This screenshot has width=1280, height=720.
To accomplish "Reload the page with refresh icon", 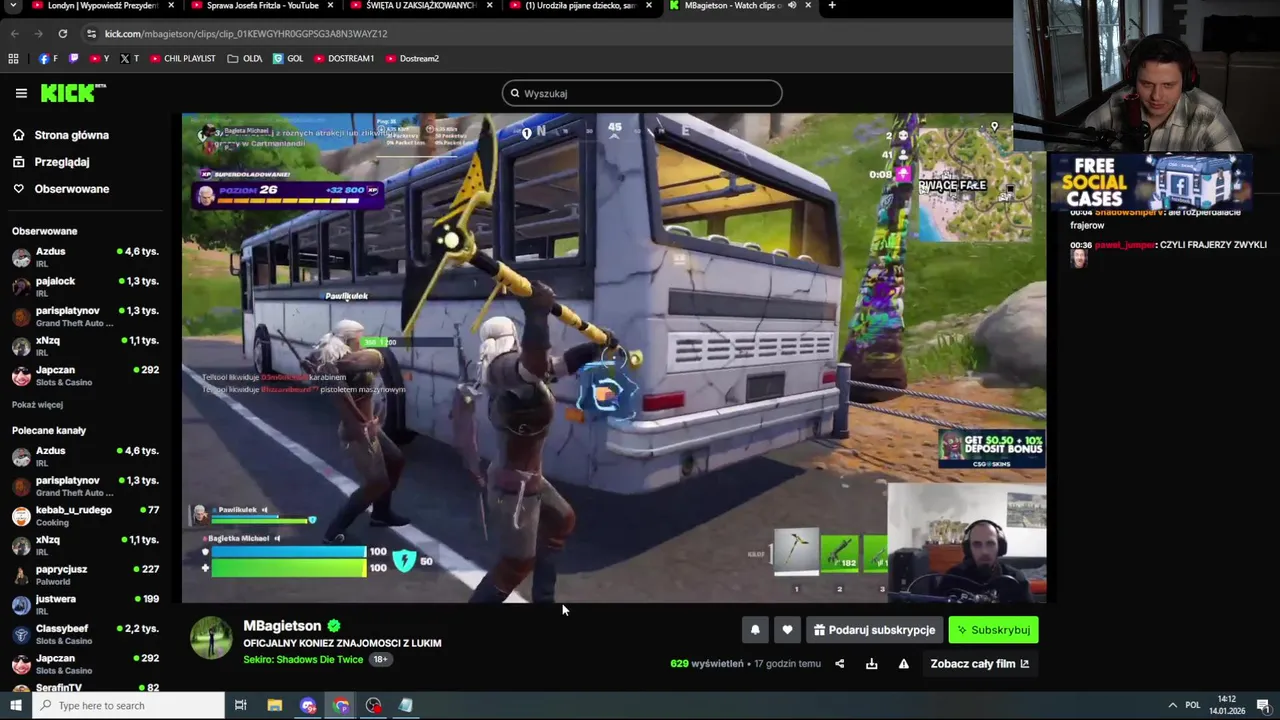I will 62,33.
